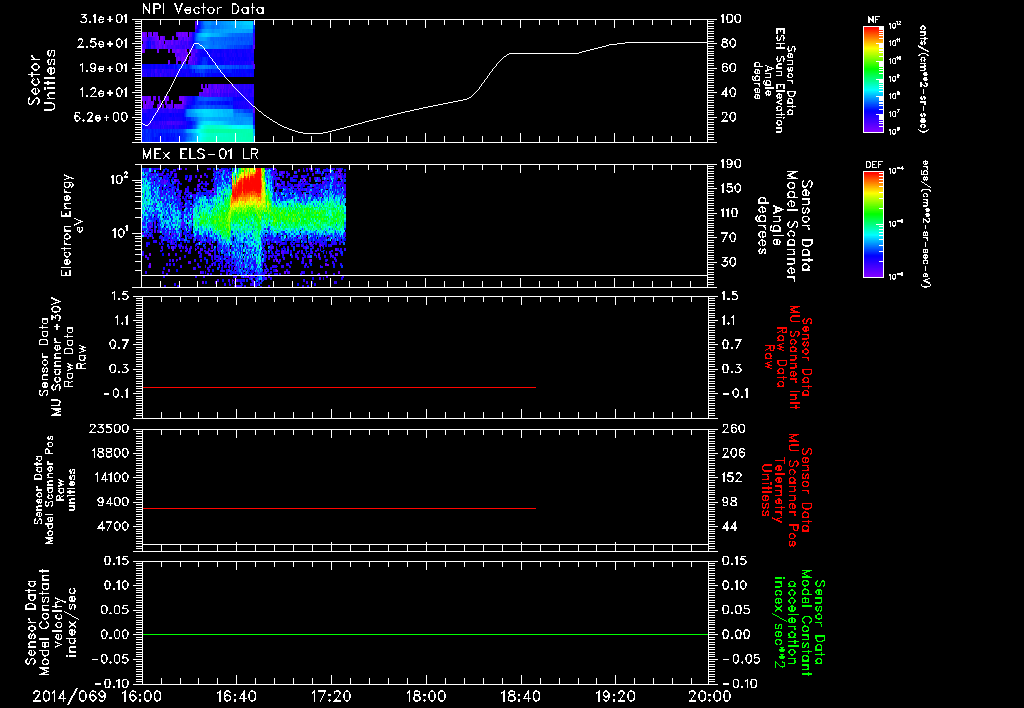Click the 'MU Scanner +30V Raw Data' axis title
This screenshot has width=1024, height=708.
63,357
